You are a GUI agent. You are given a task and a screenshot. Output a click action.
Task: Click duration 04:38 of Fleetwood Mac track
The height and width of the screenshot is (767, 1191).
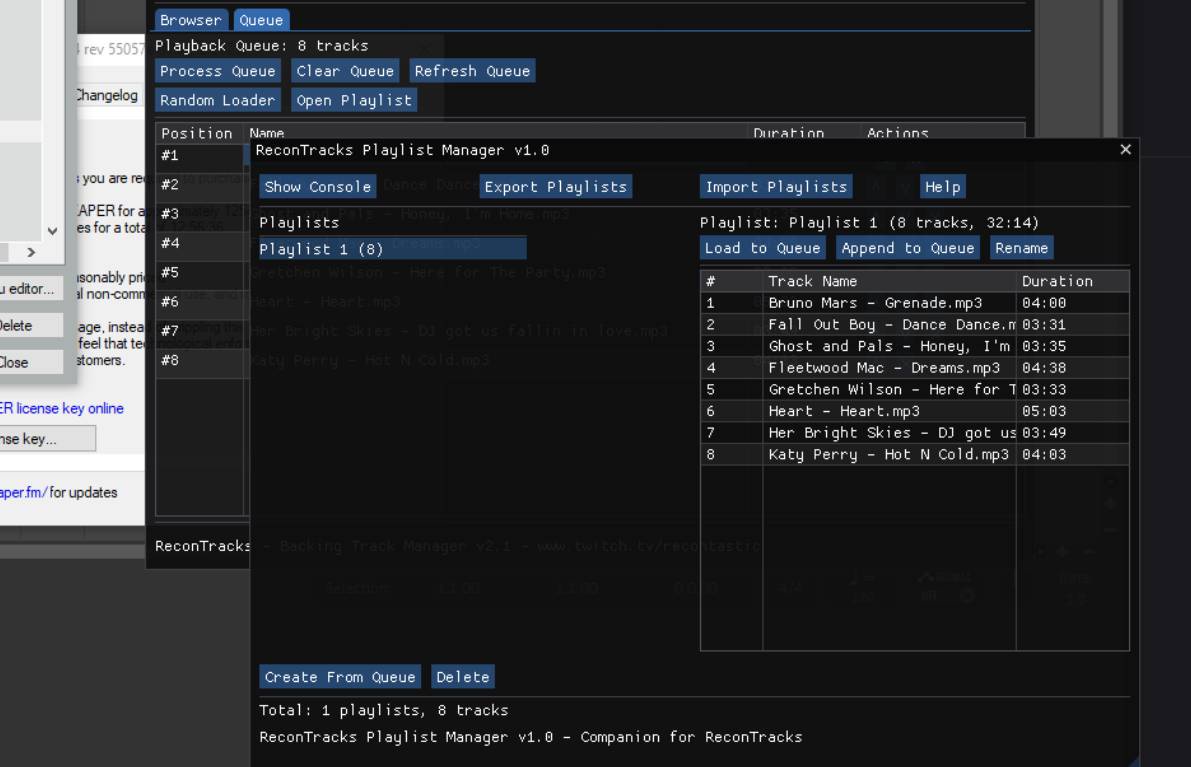1044,368
